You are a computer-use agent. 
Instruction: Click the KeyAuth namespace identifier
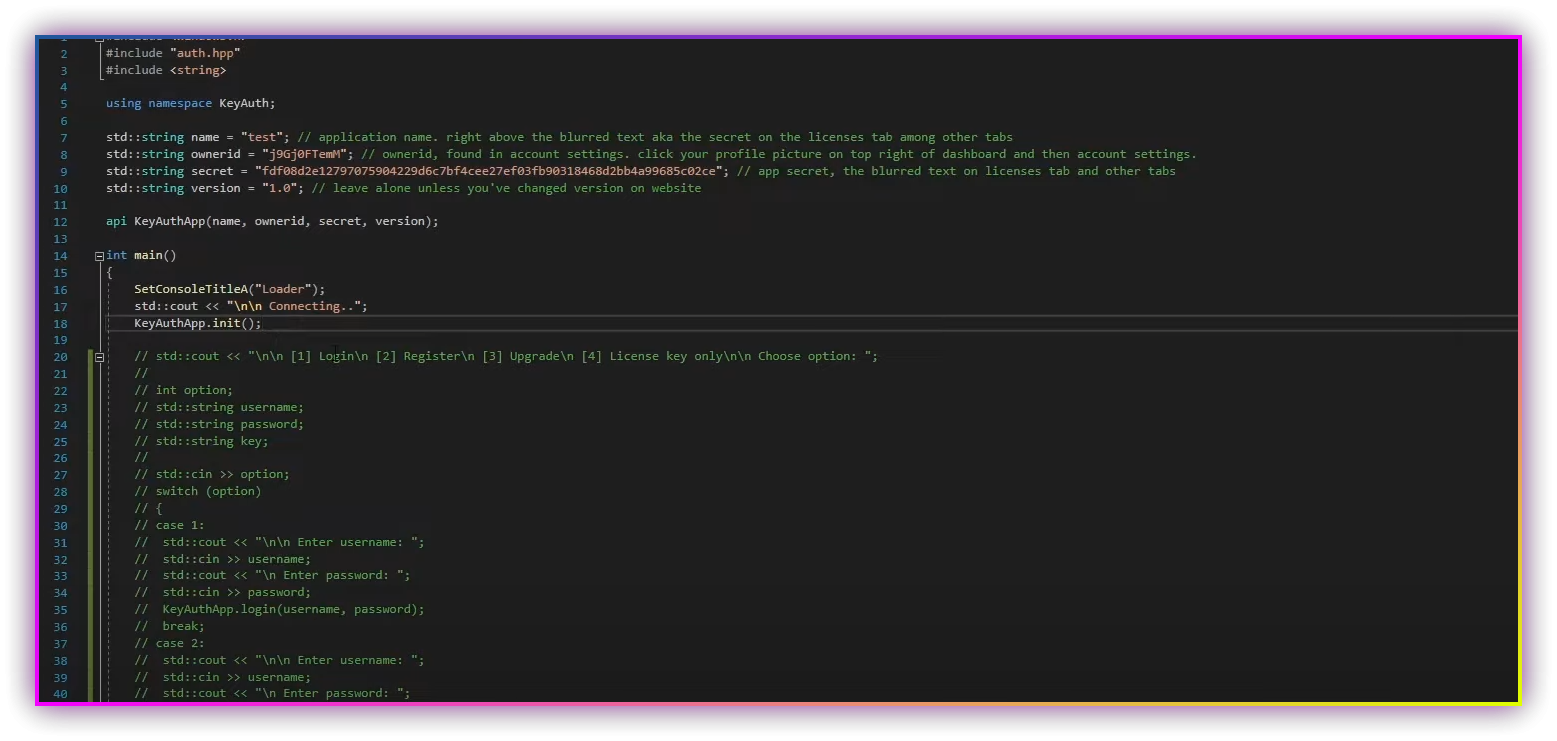pyautogui.click(x=243, y=103)
